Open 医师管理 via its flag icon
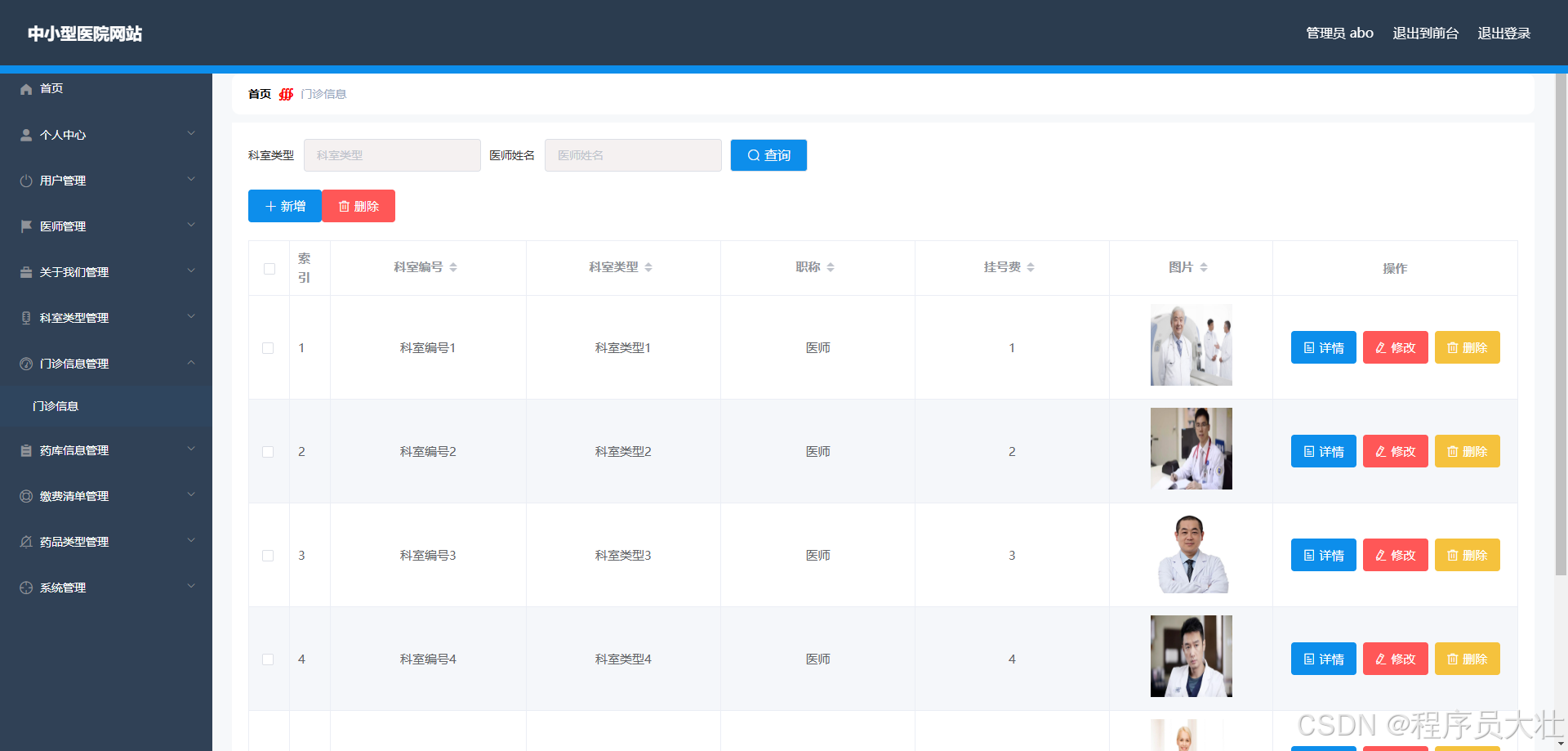The height and width of the screenshot is (751, 1568). pyautogui.click(x=25, y=226)
